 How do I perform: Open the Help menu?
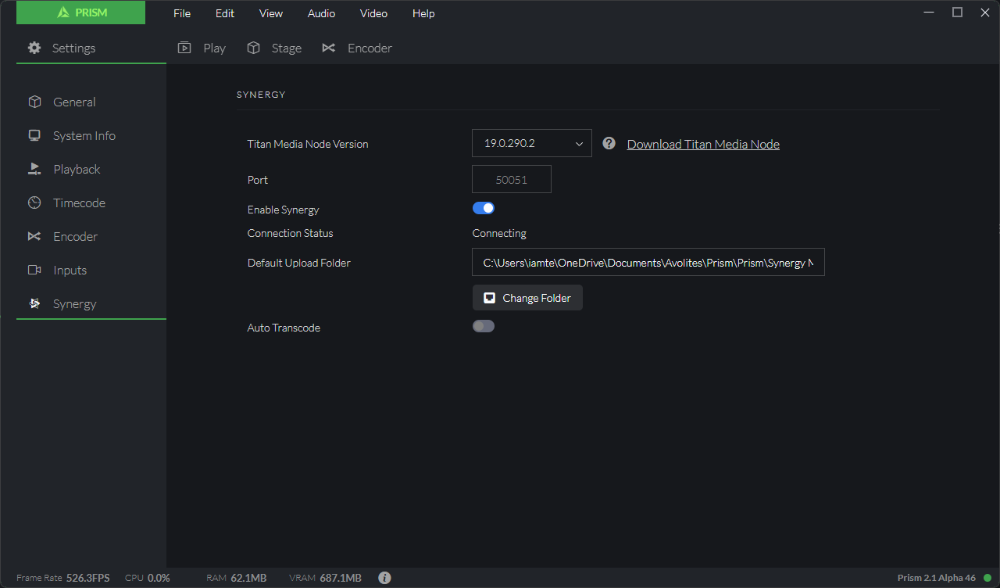coord(423,13)
